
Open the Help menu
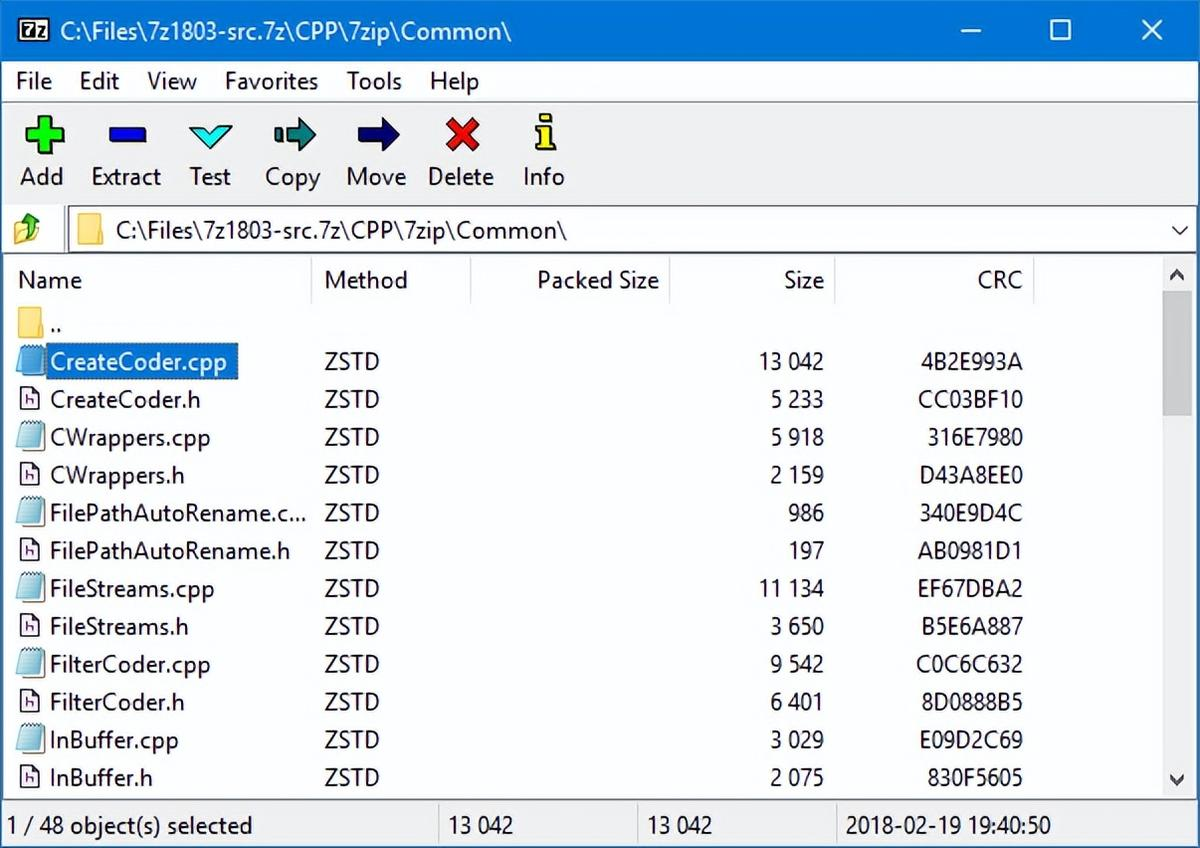454,81
